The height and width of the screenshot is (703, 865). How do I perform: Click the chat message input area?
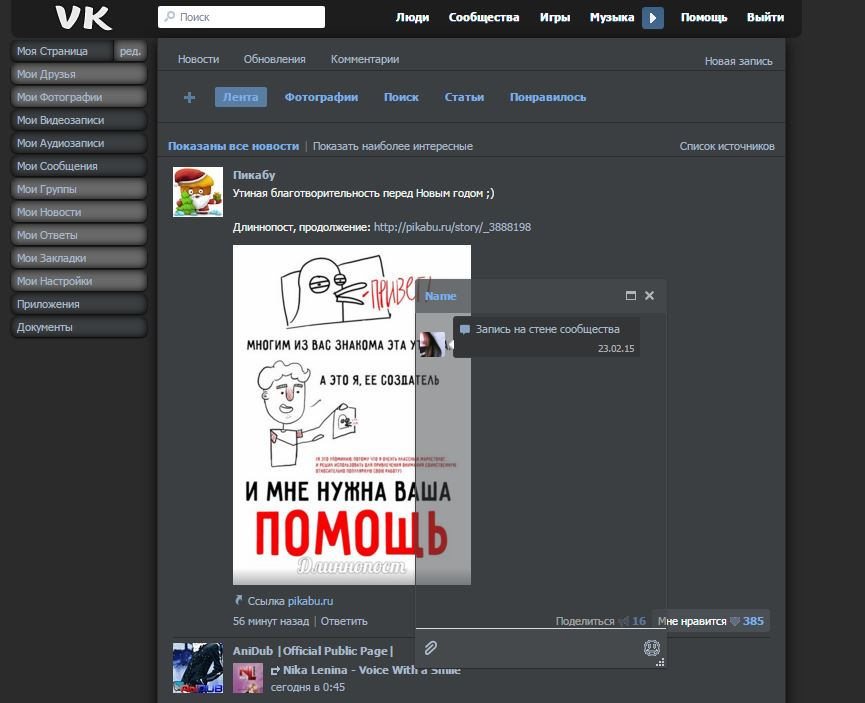(541, 648)
